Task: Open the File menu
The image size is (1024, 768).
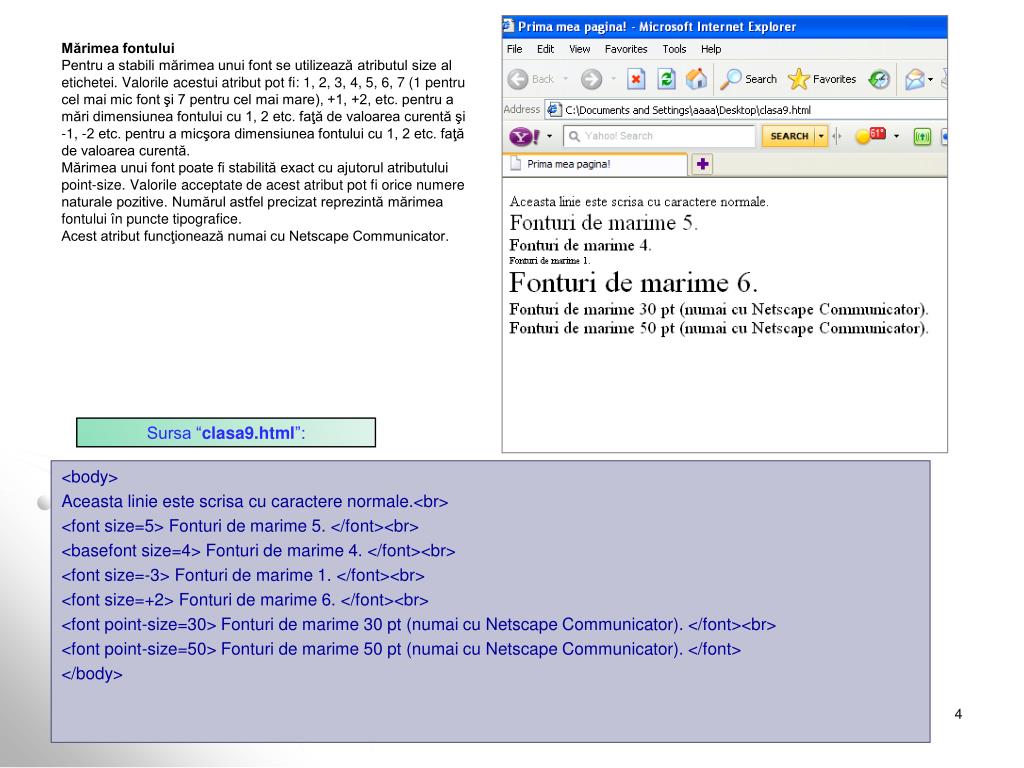Action: point(515,49)
